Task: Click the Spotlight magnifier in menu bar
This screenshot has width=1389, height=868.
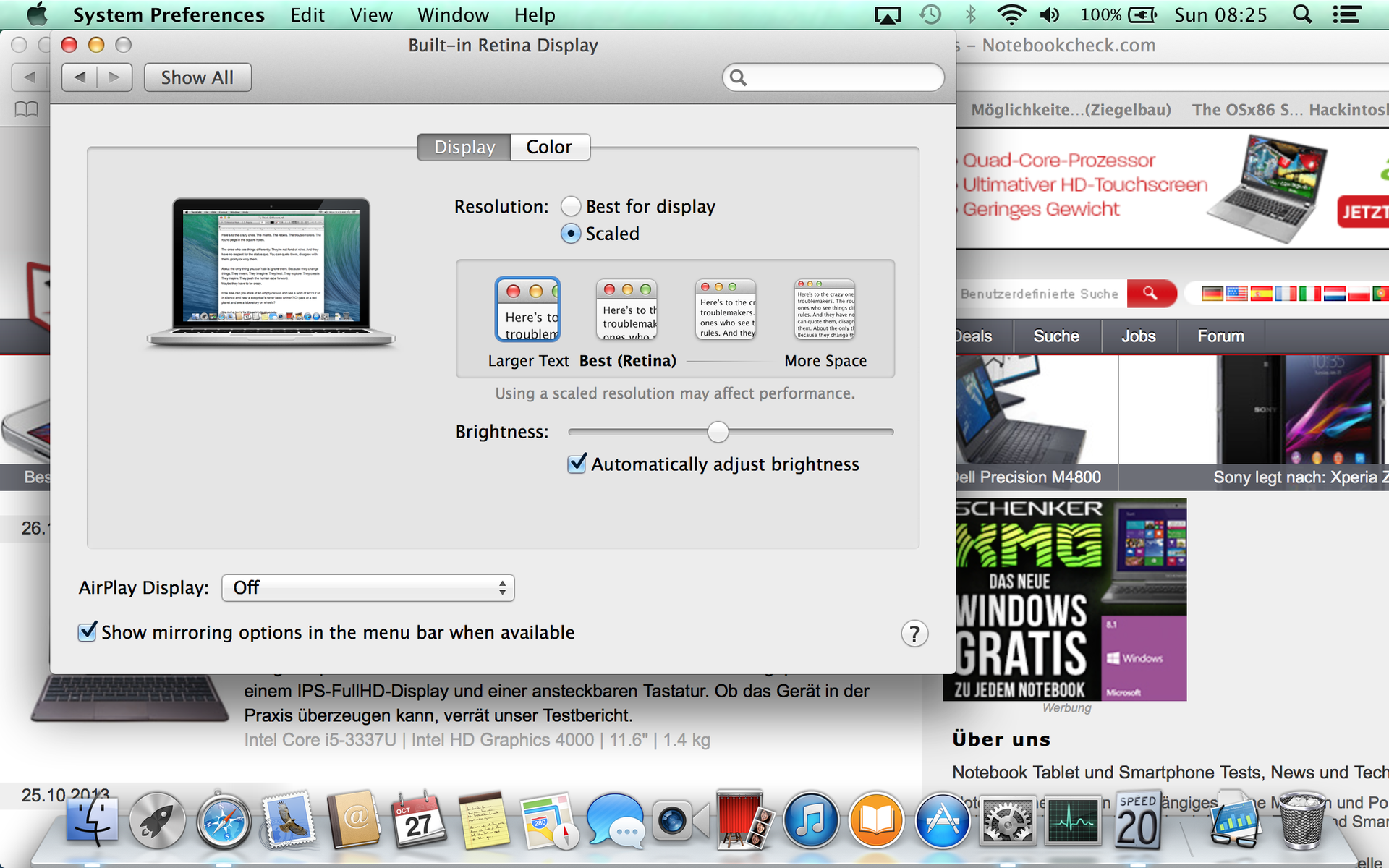Action: pyautogui.click(x=1301, y=14)
